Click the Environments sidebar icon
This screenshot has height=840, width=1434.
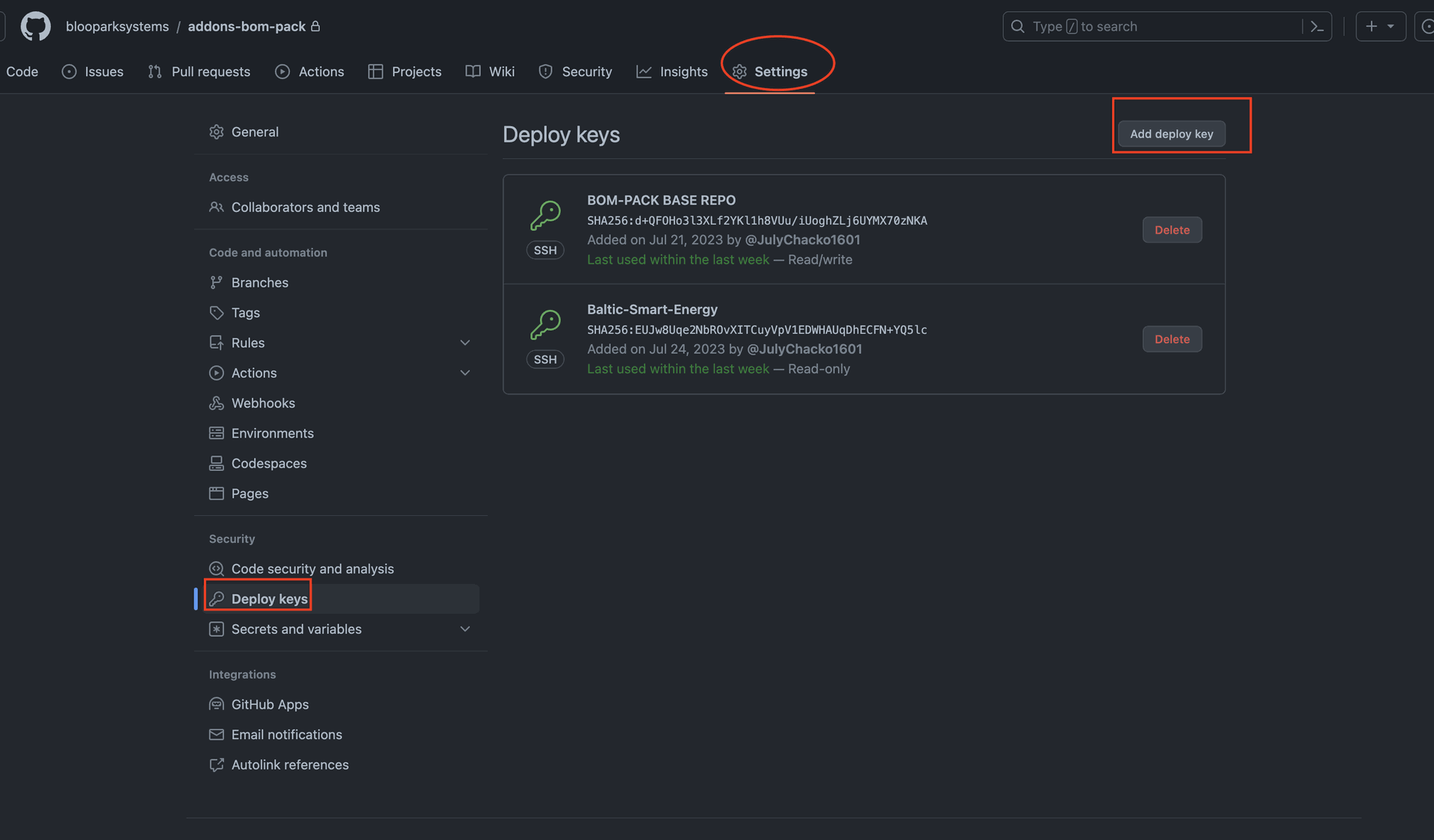point(217,433)
